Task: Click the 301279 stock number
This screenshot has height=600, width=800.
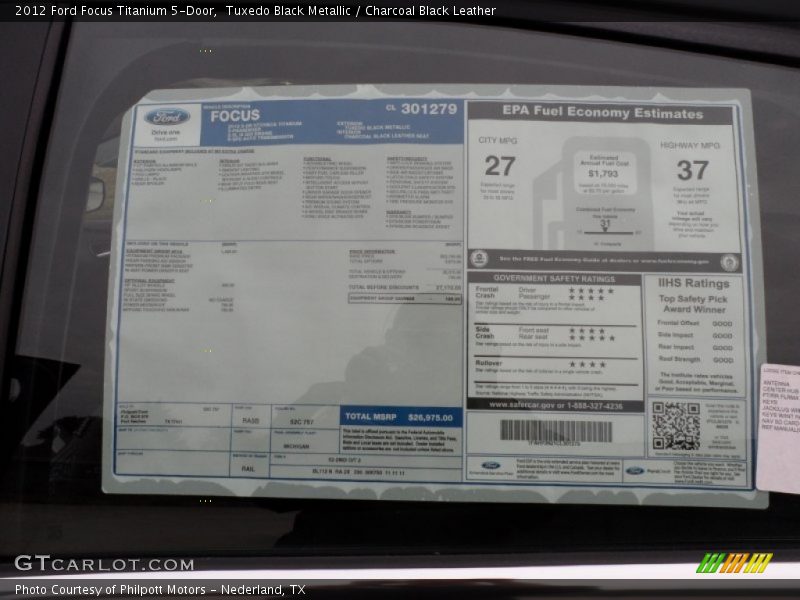Action: tap(428, 109)
